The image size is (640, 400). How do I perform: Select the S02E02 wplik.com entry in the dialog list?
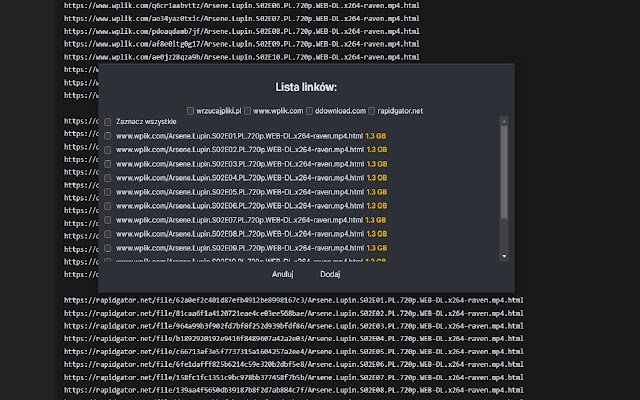tap(240, 150)
